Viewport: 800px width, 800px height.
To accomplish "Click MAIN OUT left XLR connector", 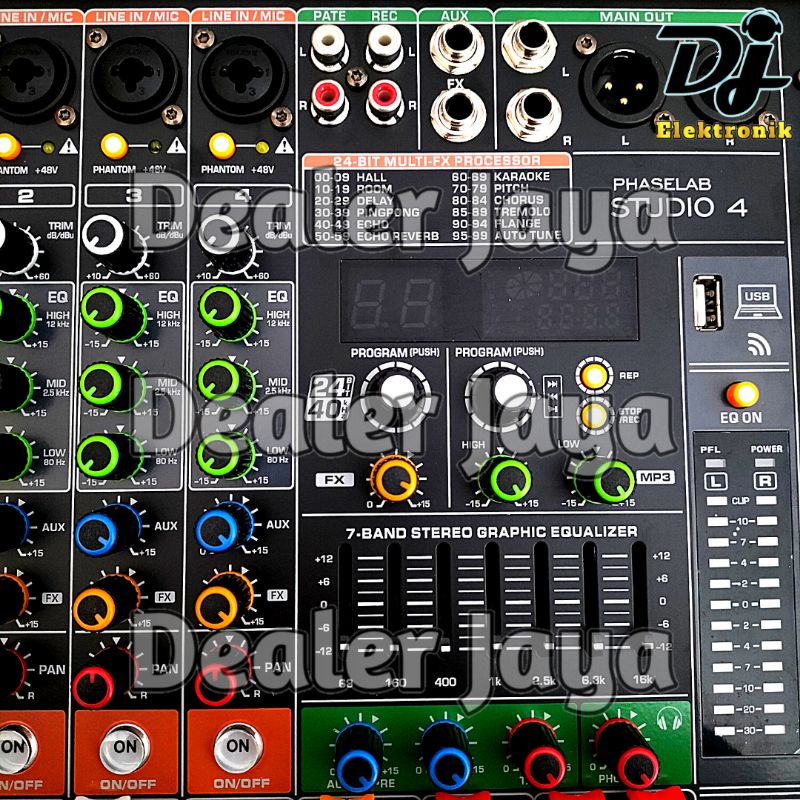I will point(624,84).
